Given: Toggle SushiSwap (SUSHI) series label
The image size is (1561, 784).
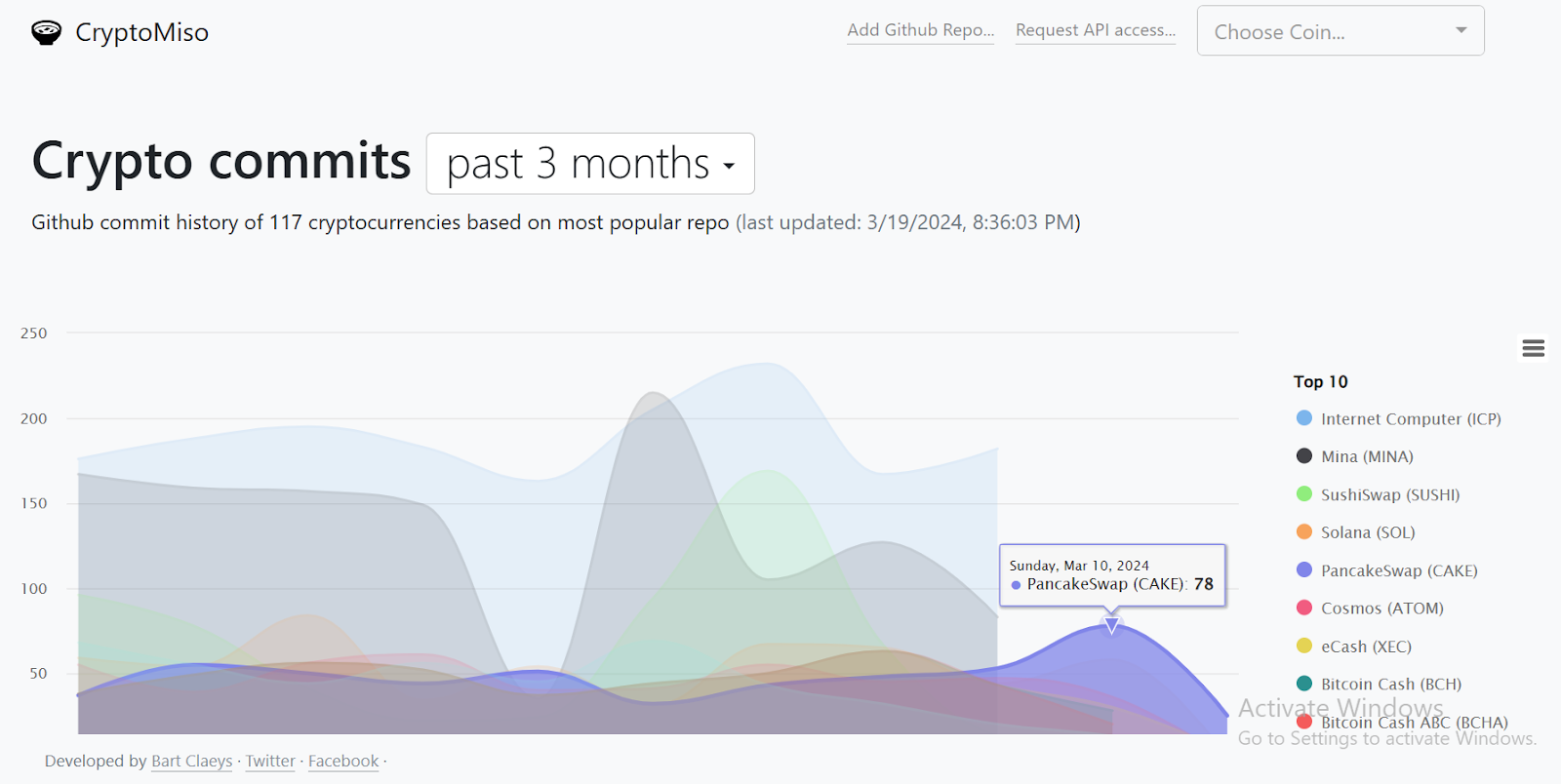Looking at the screenshot, I should [x=1390, y=495].
